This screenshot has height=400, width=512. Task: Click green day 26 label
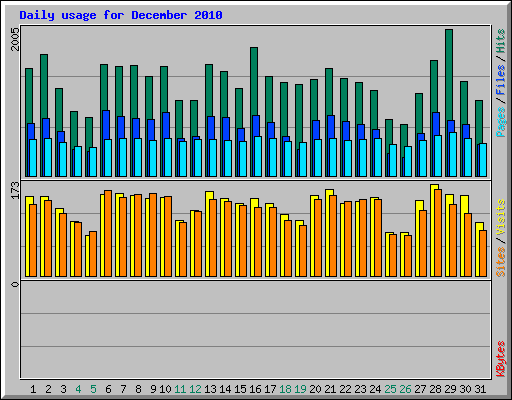(x=405, y=389)
